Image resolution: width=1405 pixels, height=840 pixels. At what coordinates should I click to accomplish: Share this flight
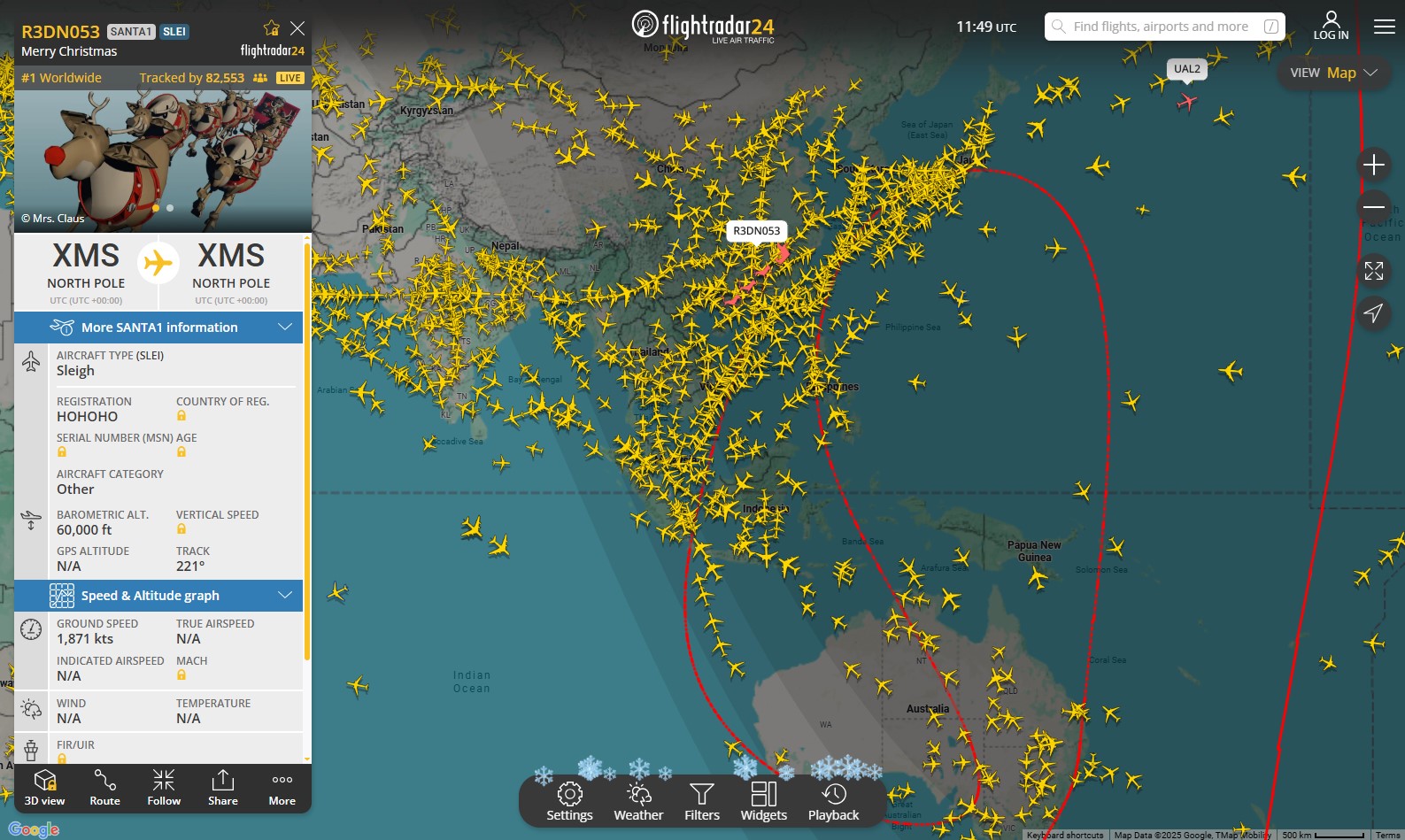click(223, 787)
